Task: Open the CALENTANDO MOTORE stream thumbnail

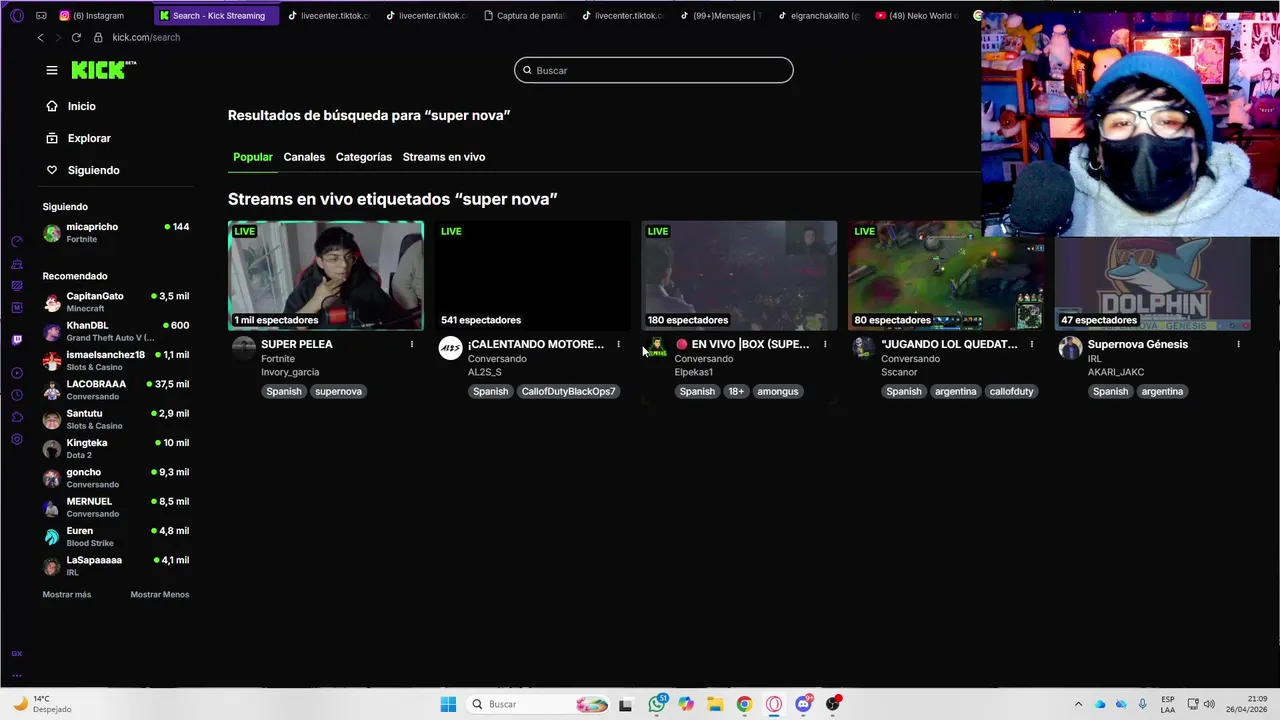Action: 533,275
